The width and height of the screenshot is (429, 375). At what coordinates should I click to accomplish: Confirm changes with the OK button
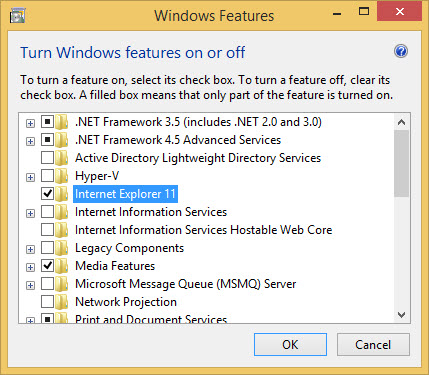(290, 345)
